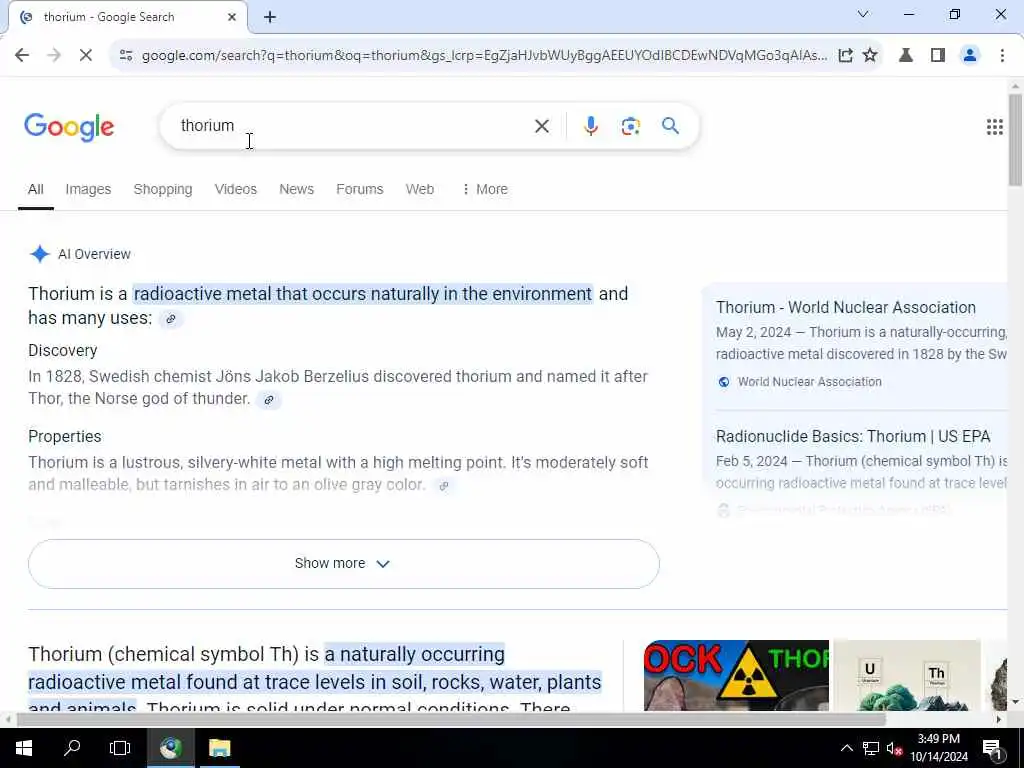Screen dimensions: 1024x768
Task: Open Windows taskbar search
Action: click(72, 748)
